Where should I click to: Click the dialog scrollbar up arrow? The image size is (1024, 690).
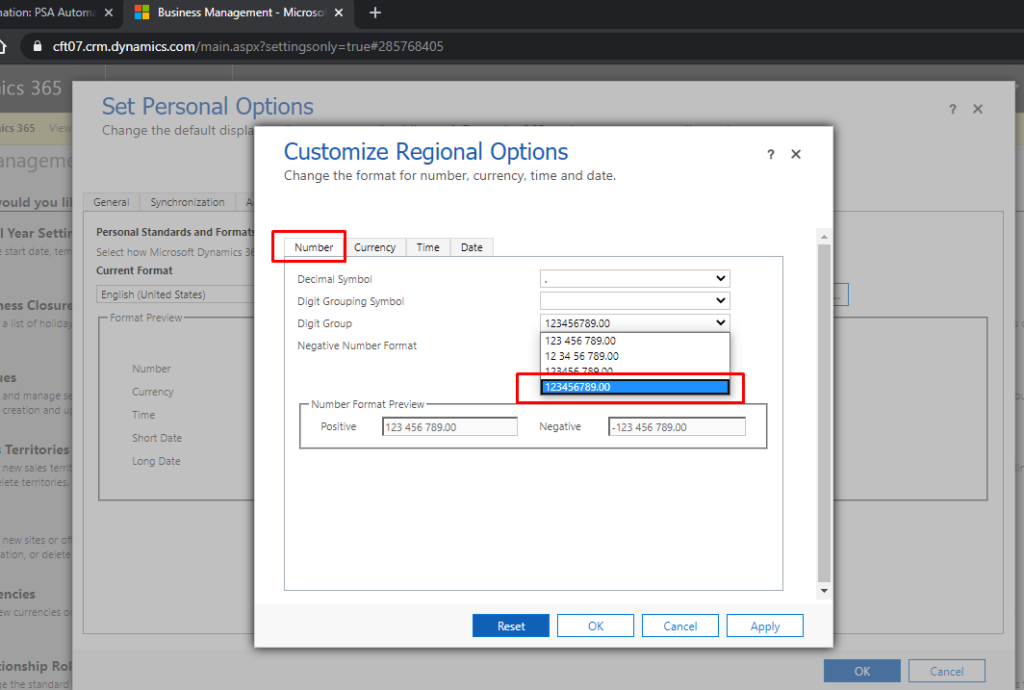click(824, 236)
